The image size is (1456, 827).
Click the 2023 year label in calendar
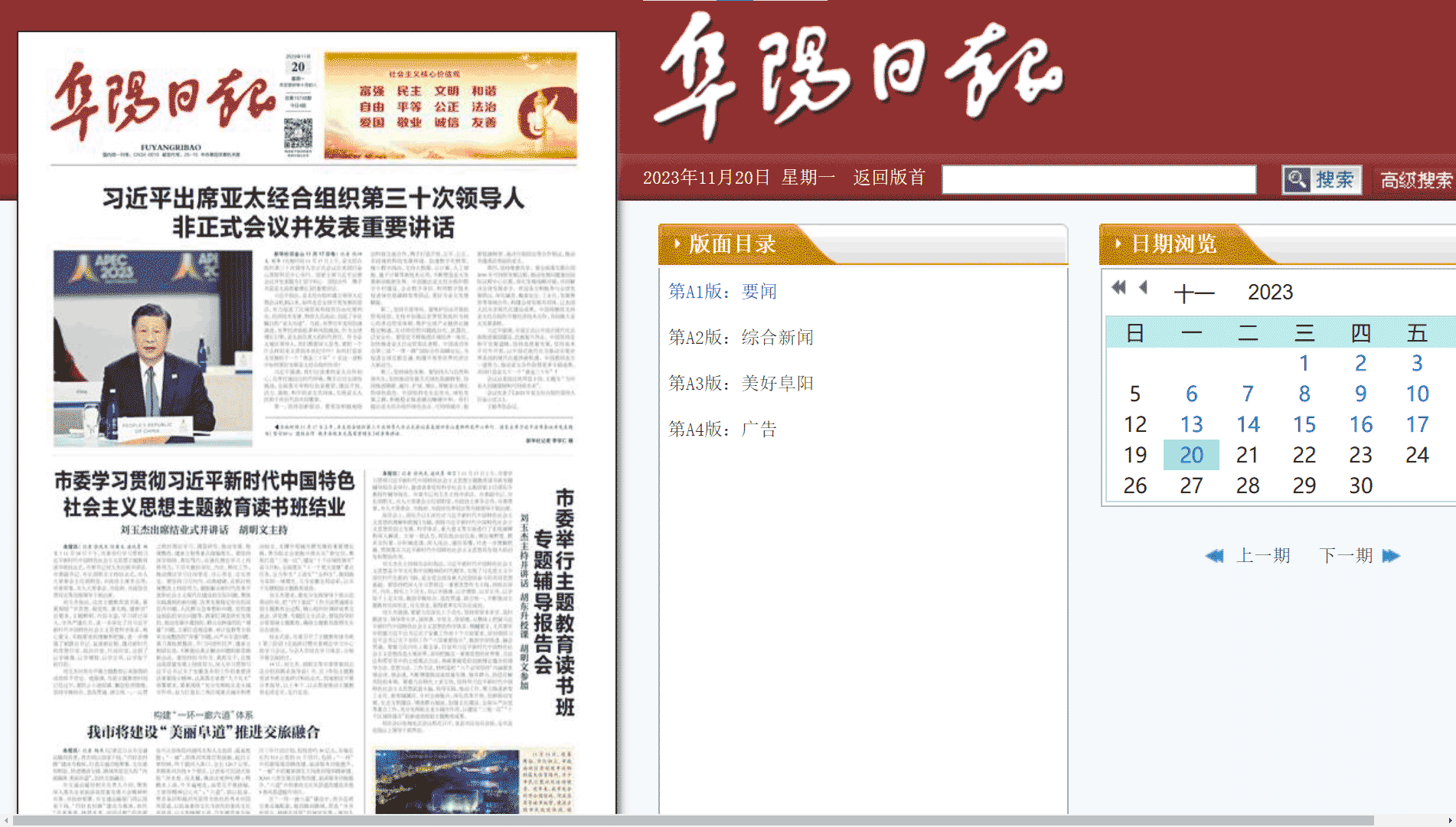pyautogui.click(x=1271, y=293)
